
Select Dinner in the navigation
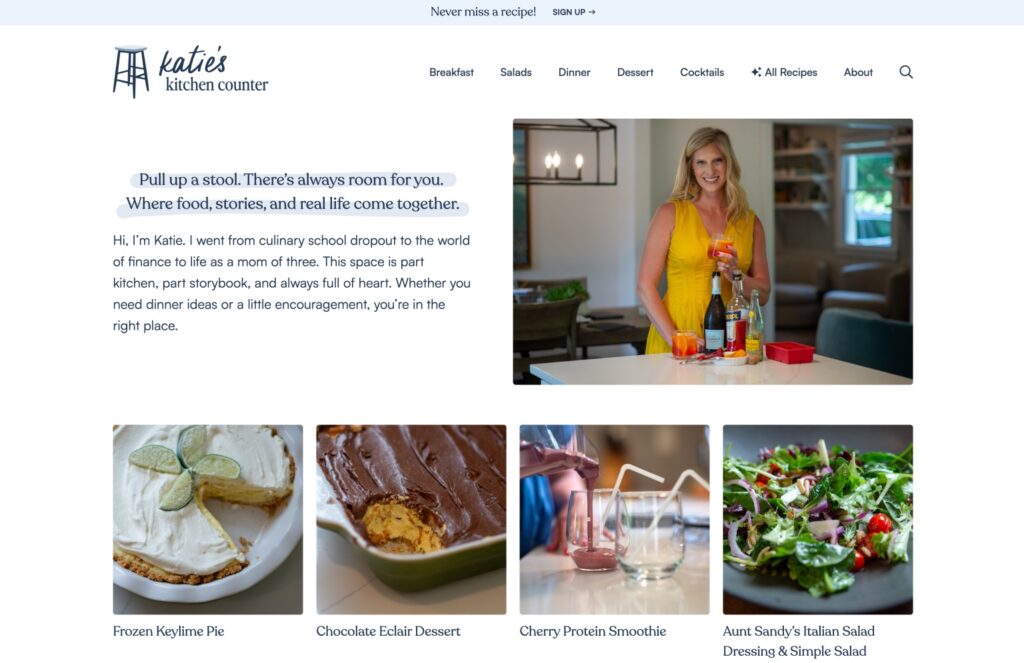tap(574, 72)
